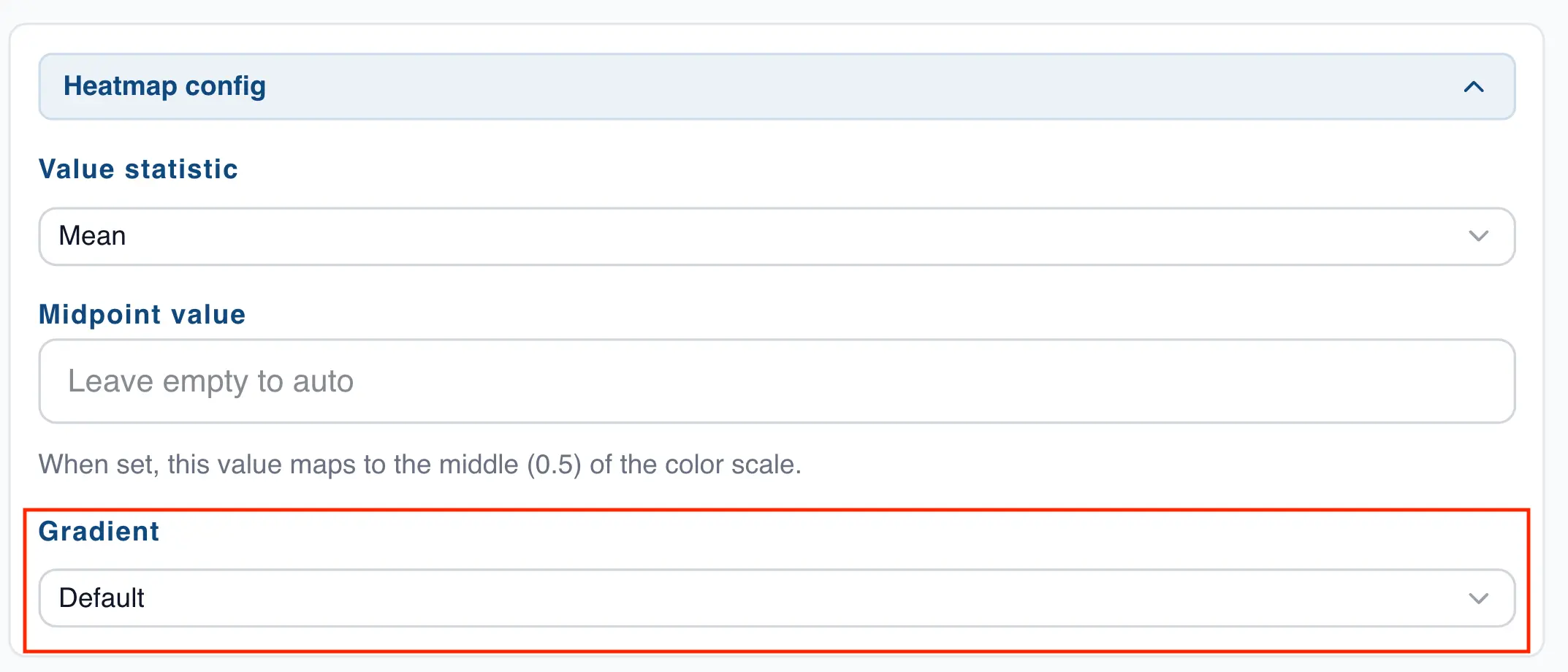This screenshot has width=1568, height=672.
Task: Click the Value statistic label
Action: (x=138, y=169)
